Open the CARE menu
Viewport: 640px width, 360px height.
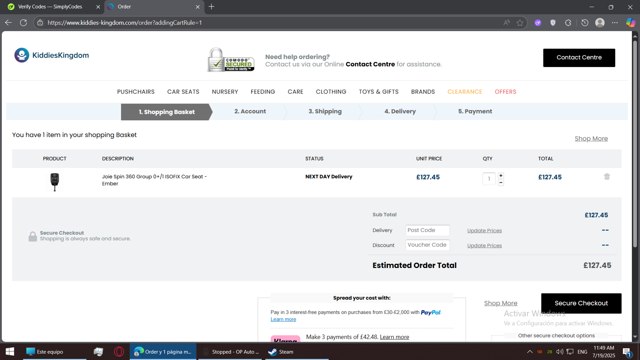point(295,92)
